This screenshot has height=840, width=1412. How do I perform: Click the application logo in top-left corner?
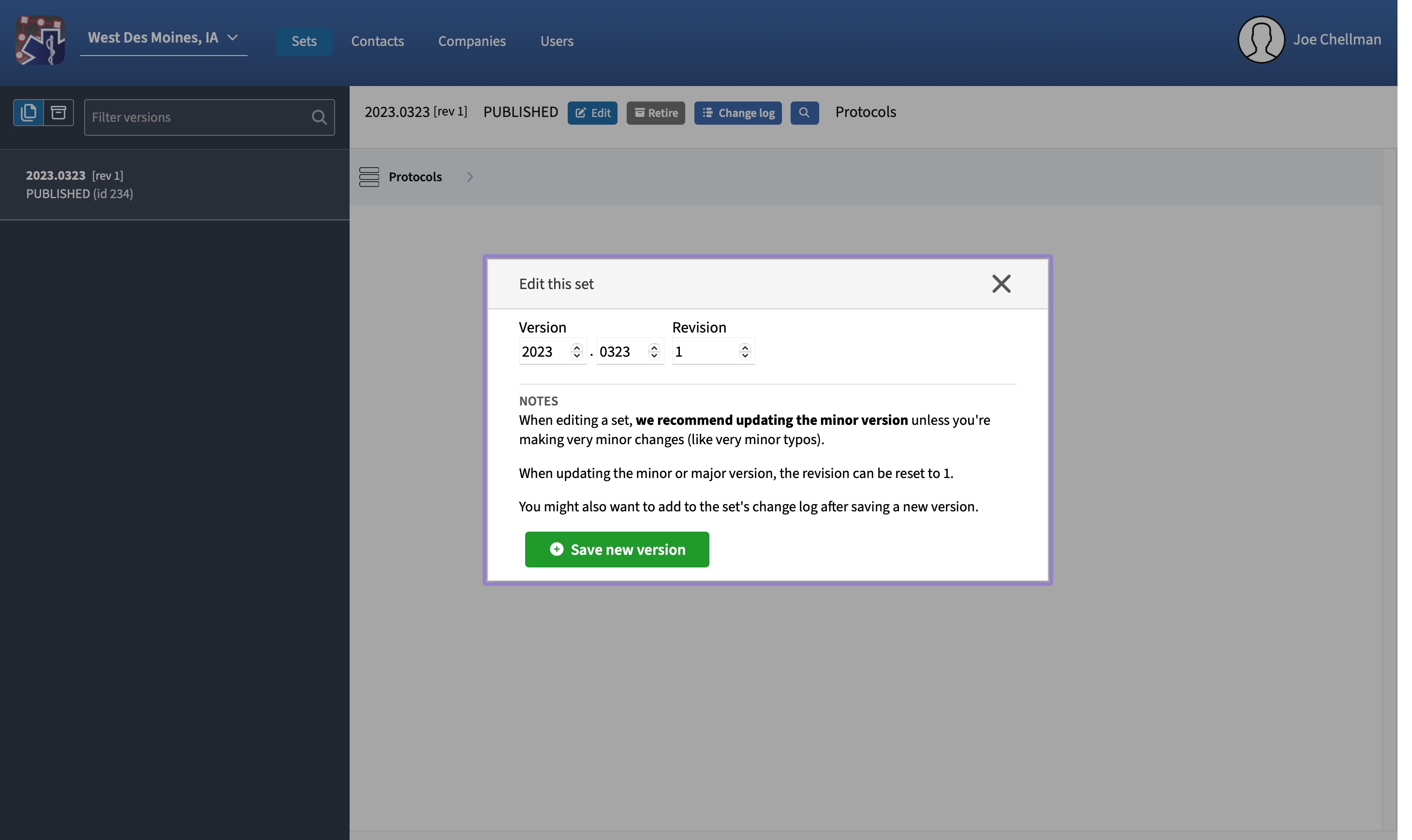[40, 40]
